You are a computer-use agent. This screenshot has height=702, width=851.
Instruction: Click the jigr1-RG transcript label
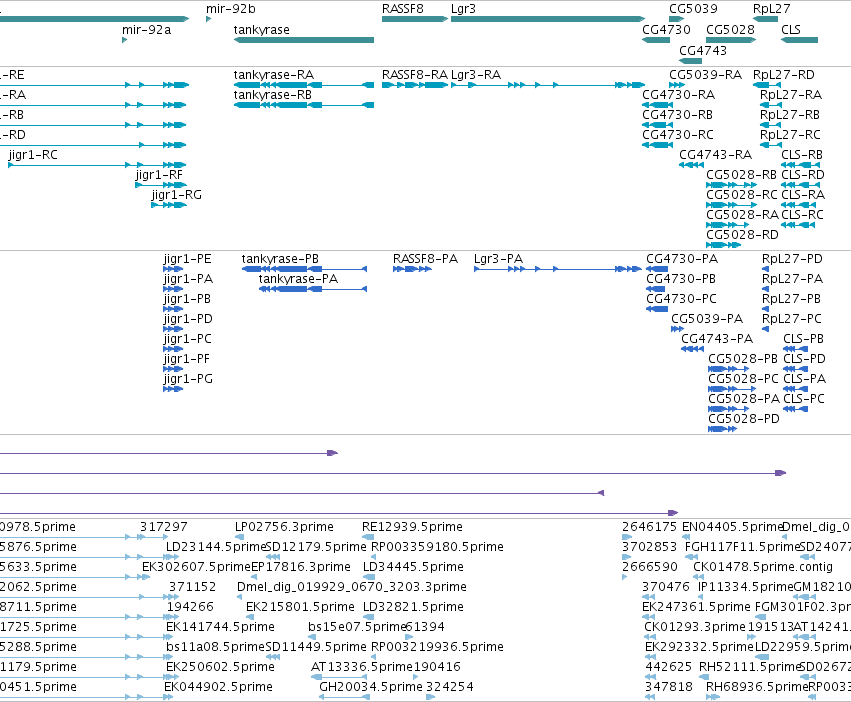pos(176,194)
